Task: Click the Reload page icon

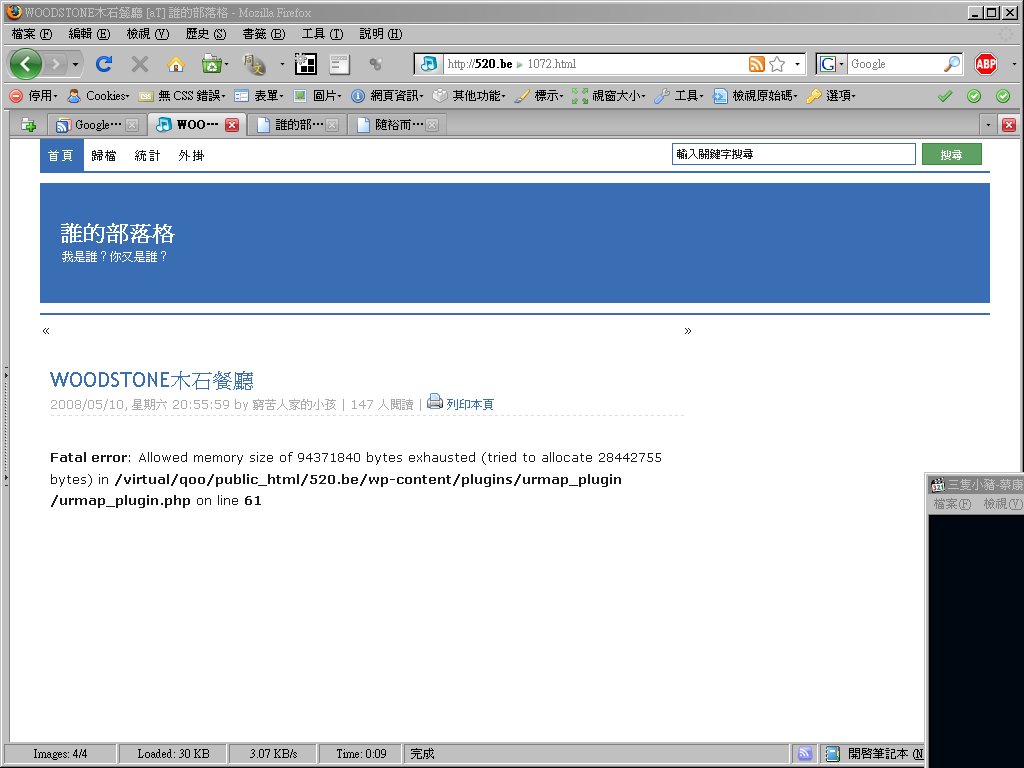Action: [x=103, y=64]
